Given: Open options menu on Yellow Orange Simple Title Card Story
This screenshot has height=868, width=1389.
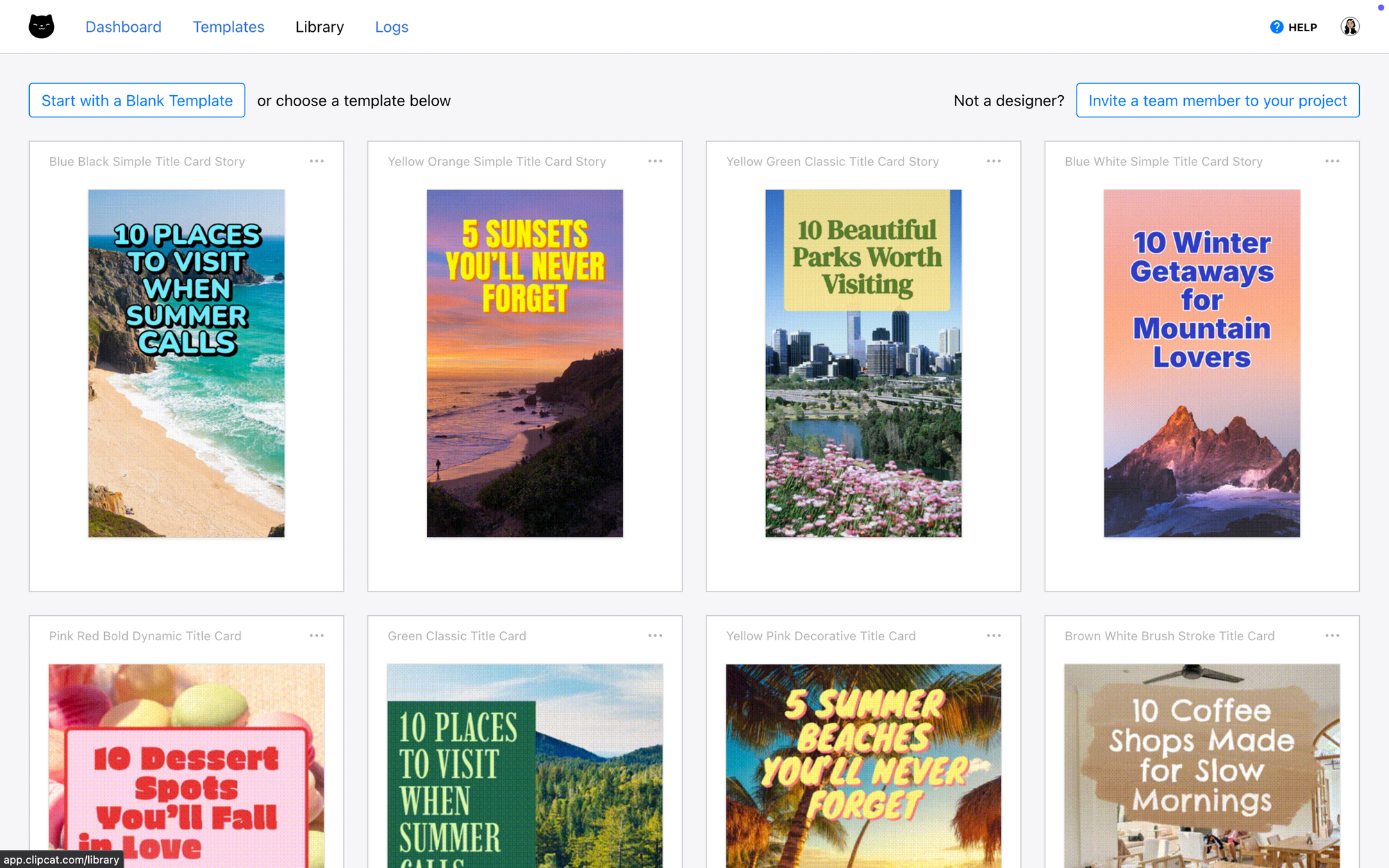Looking at the screenshot, I should [655, 160].
